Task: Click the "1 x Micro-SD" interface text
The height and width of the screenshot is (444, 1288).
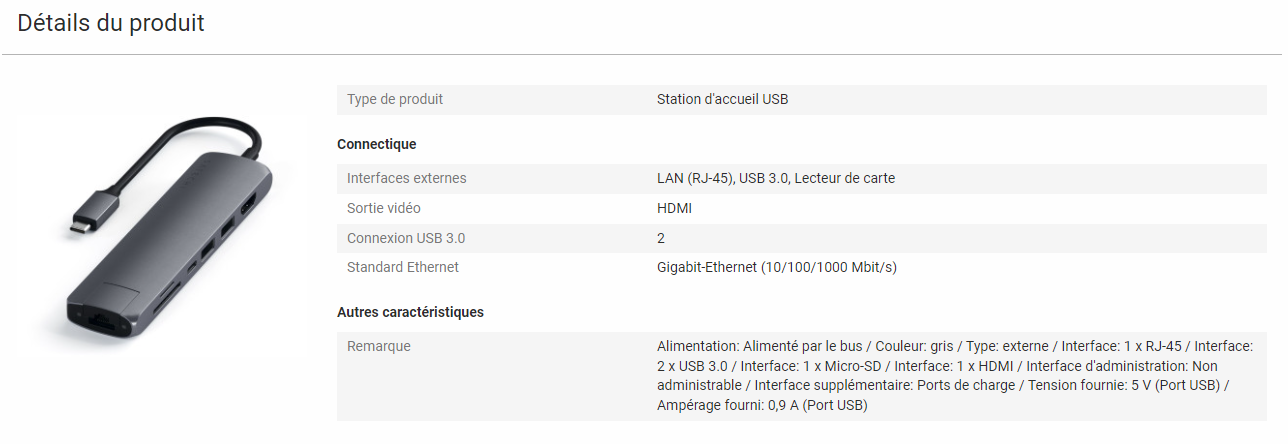Action: (844, 366)
